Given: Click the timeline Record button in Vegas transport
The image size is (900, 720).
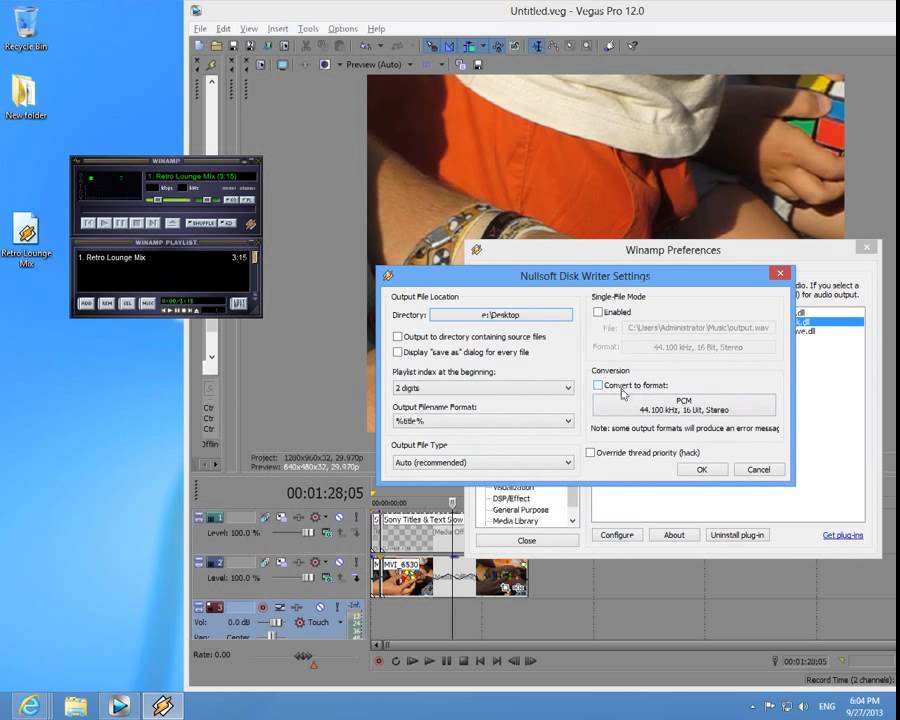Looking at the screenshot, I should (x=379, y=661).
